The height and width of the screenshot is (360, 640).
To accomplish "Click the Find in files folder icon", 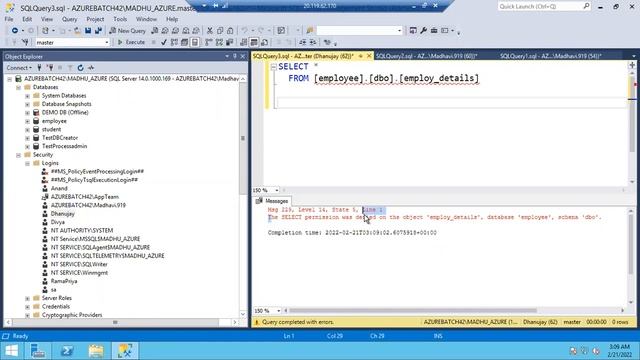I will pyautogui.click(x=310, y=31).
